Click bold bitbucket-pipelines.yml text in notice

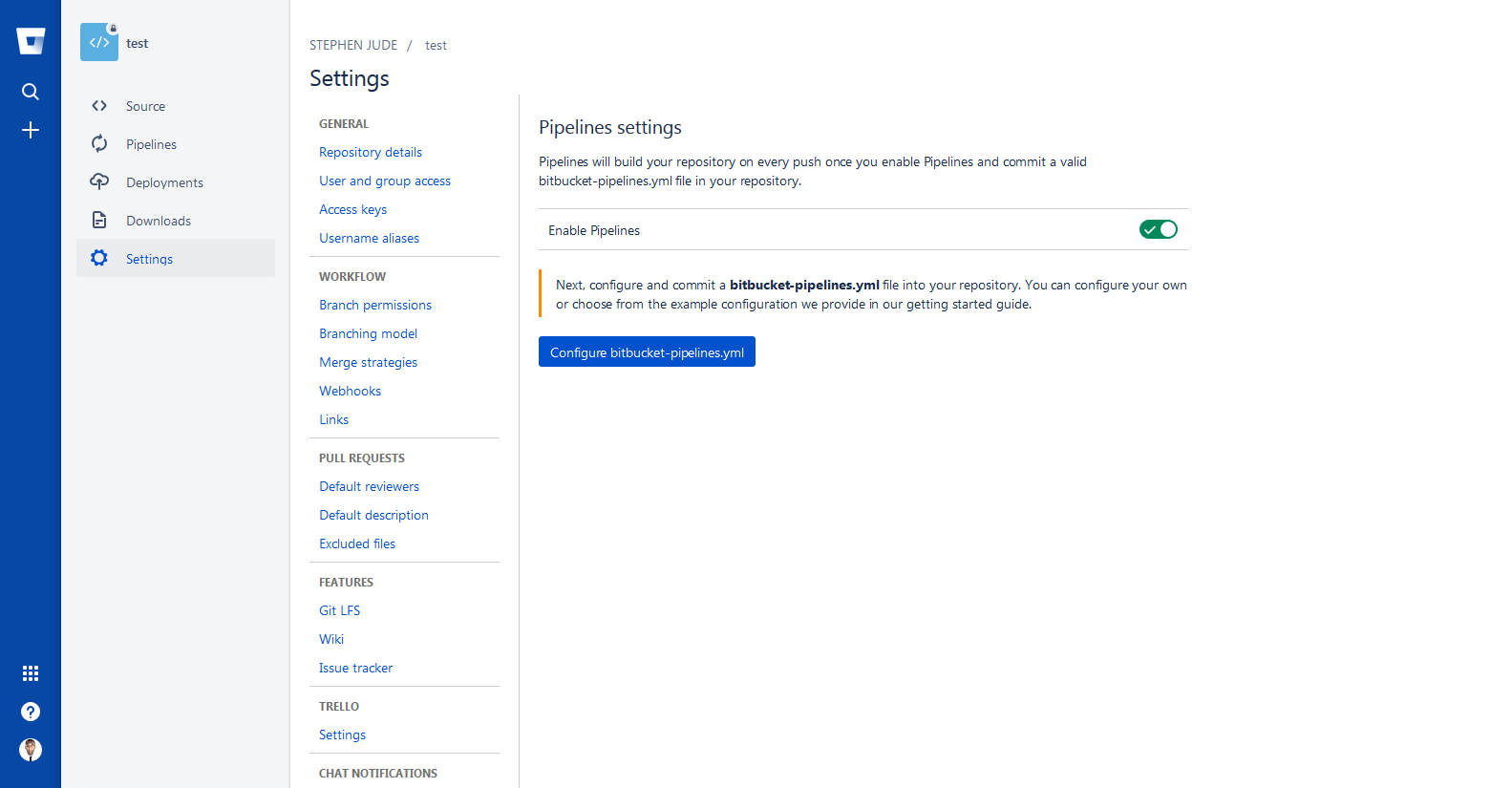tap(804, 285)
